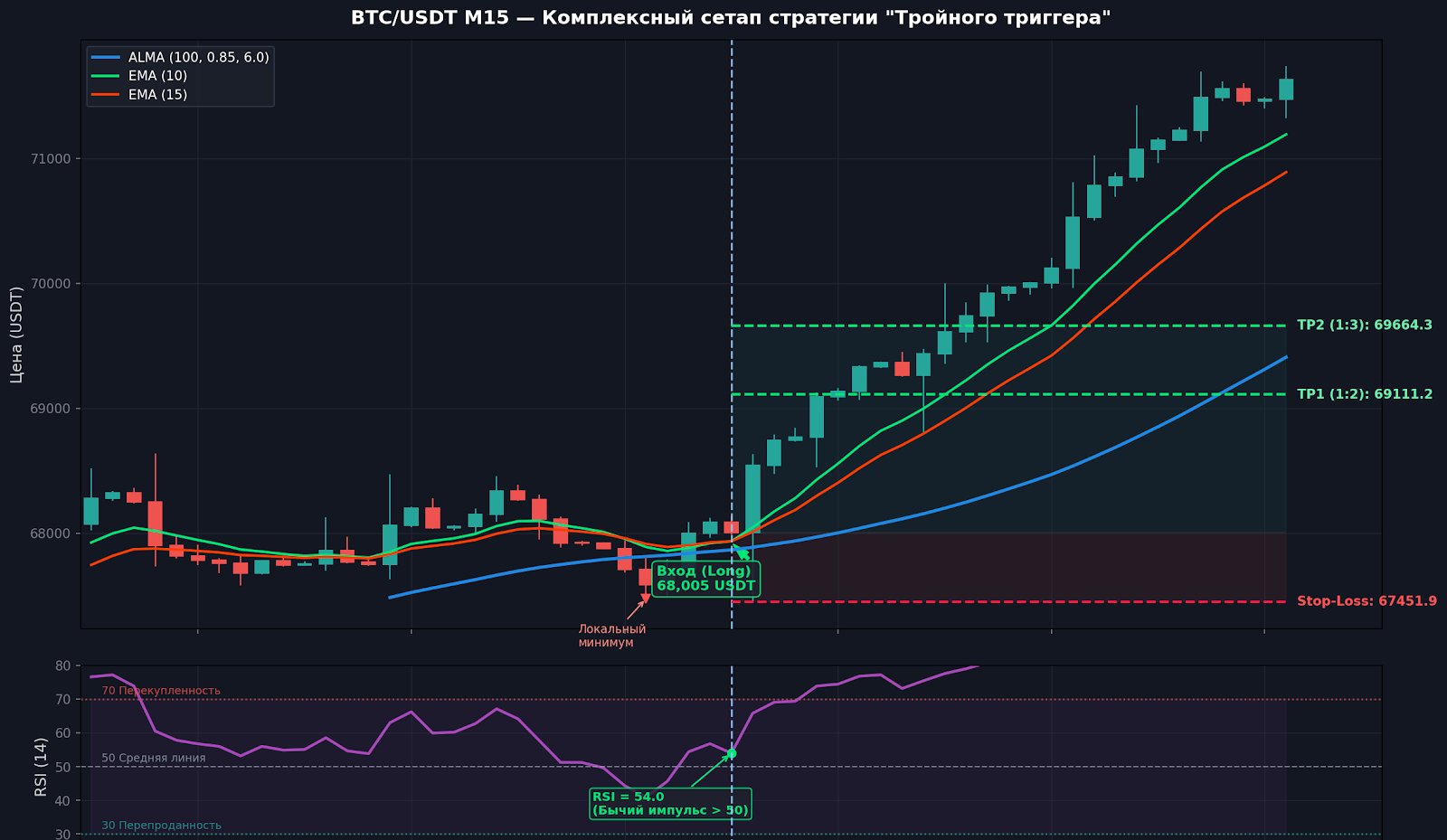Click the blue ALMA legend line swatch
Image resolution: width=1447 pixels, height=840 pixels.
106,57
